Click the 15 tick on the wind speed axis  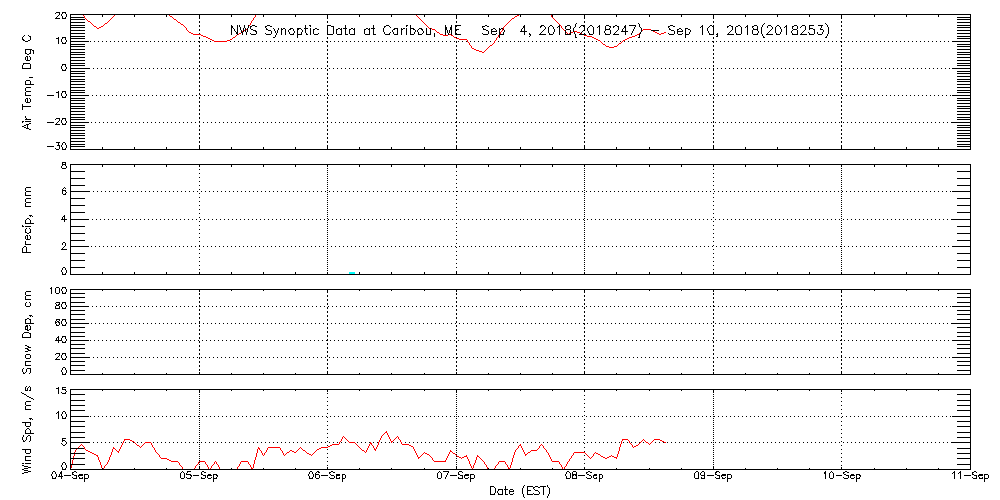59,391
